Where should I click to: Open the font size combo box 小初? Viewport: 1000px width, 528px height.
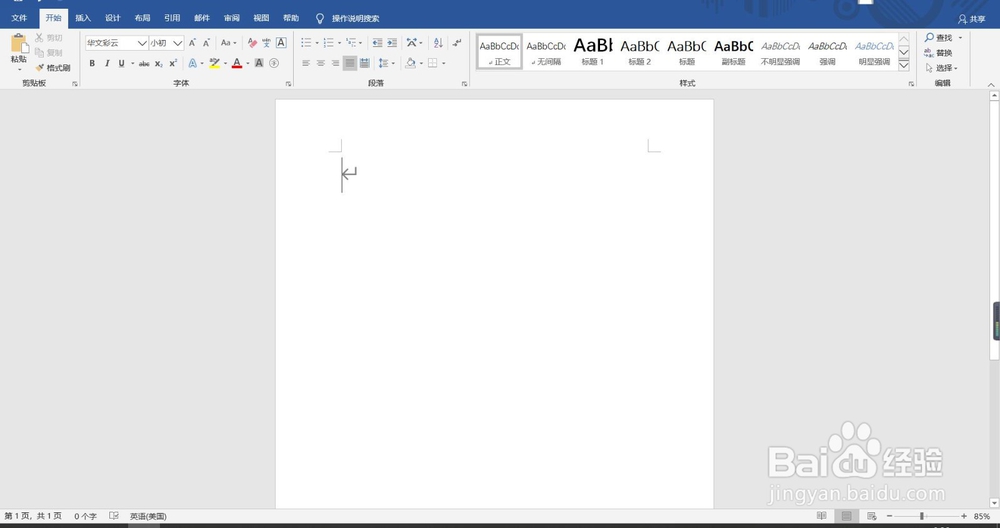tap(166, 43)
